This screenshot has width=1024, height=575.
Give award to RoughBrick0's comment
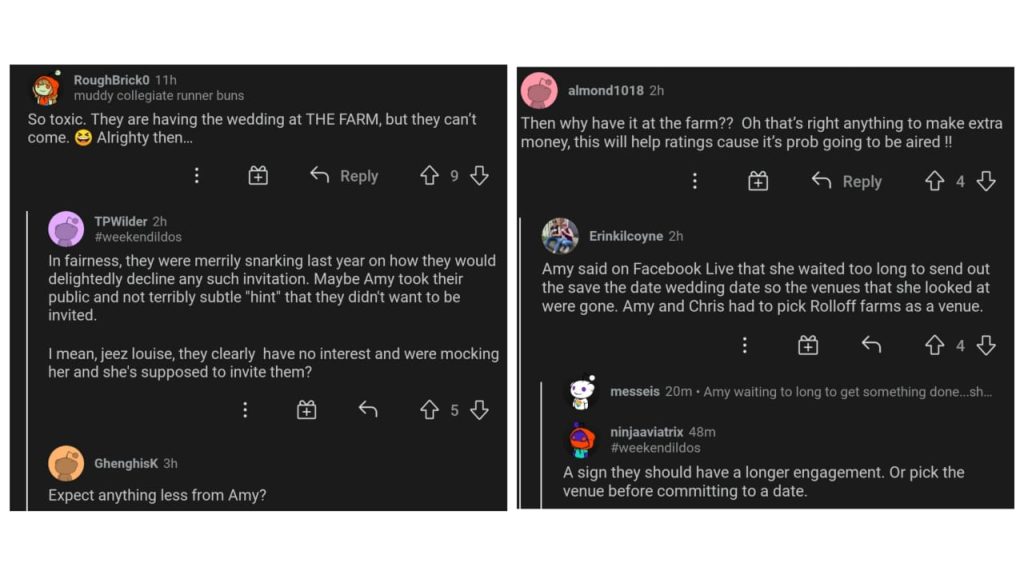click(258, 176)
